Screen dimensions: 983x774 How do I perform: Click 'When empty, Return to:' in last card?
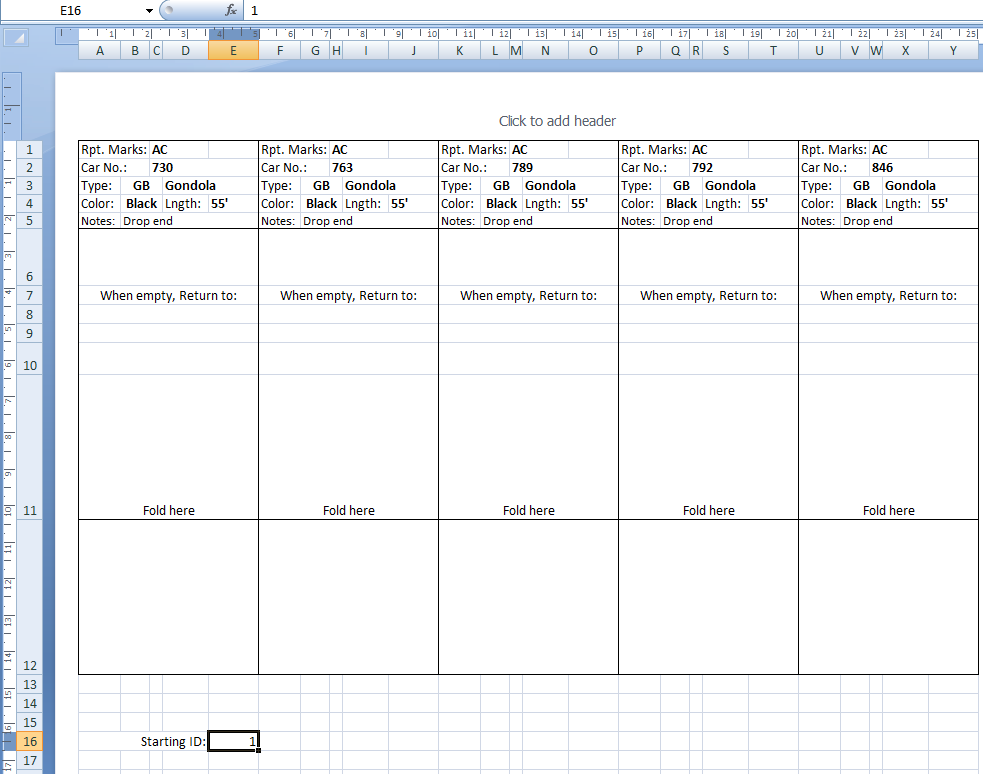pyautogui.click(x=888, y=296)
